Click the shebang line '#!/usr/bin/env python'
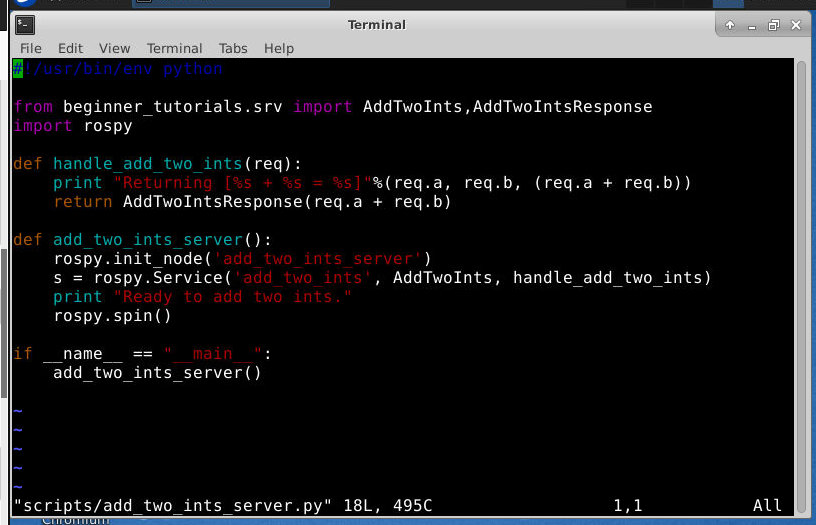 (118, 69)
